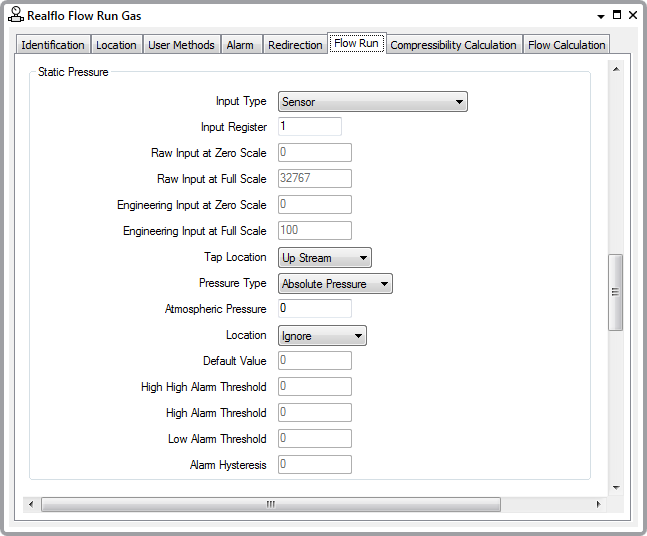Expand the Tap Location dropdown showing Up Stream
Screen dimensions: 647x536
[325, 258]
